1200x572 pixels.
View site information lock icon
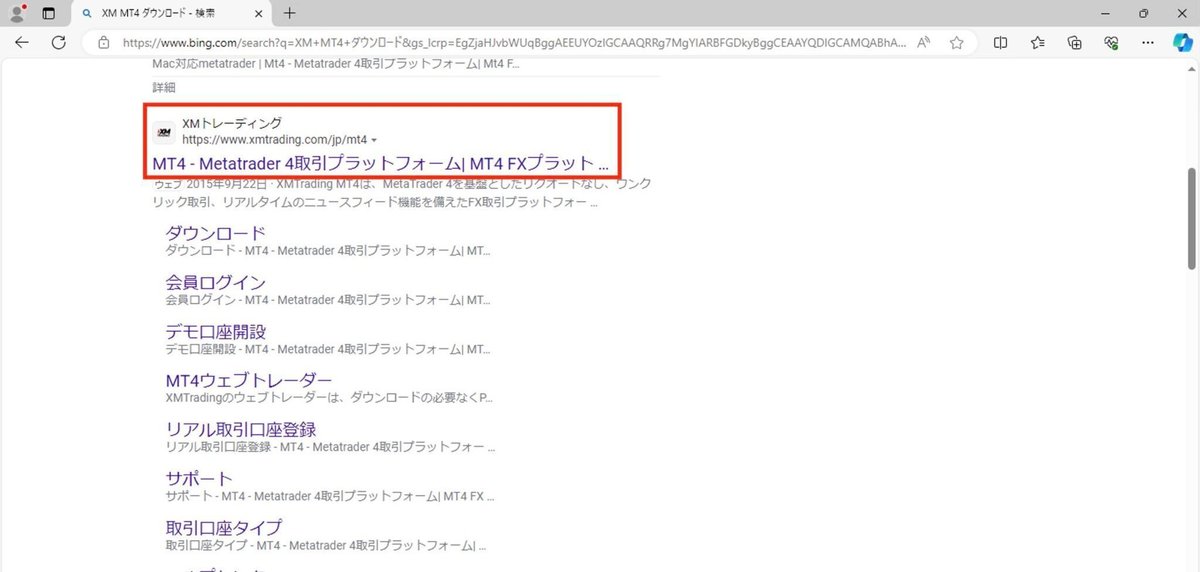(103, 43)
